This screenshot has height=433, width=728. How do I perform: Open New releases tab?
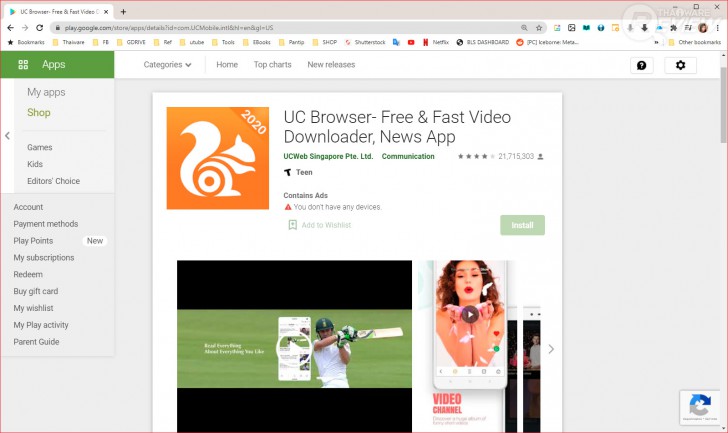click(331, 65)
